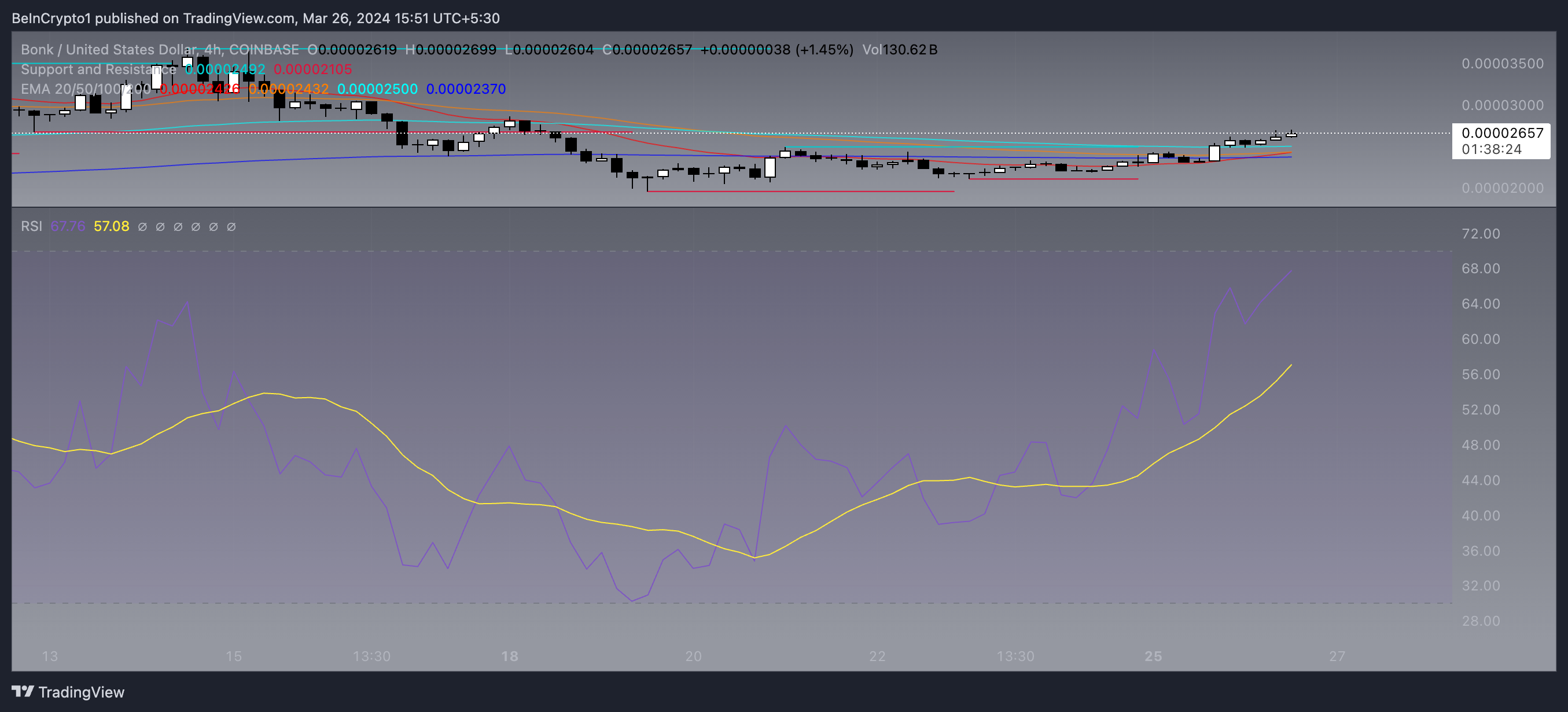Click the cyan EMA 100 value 0.00002500
This screenshot has width=1568, height=712.
[377, 89]
